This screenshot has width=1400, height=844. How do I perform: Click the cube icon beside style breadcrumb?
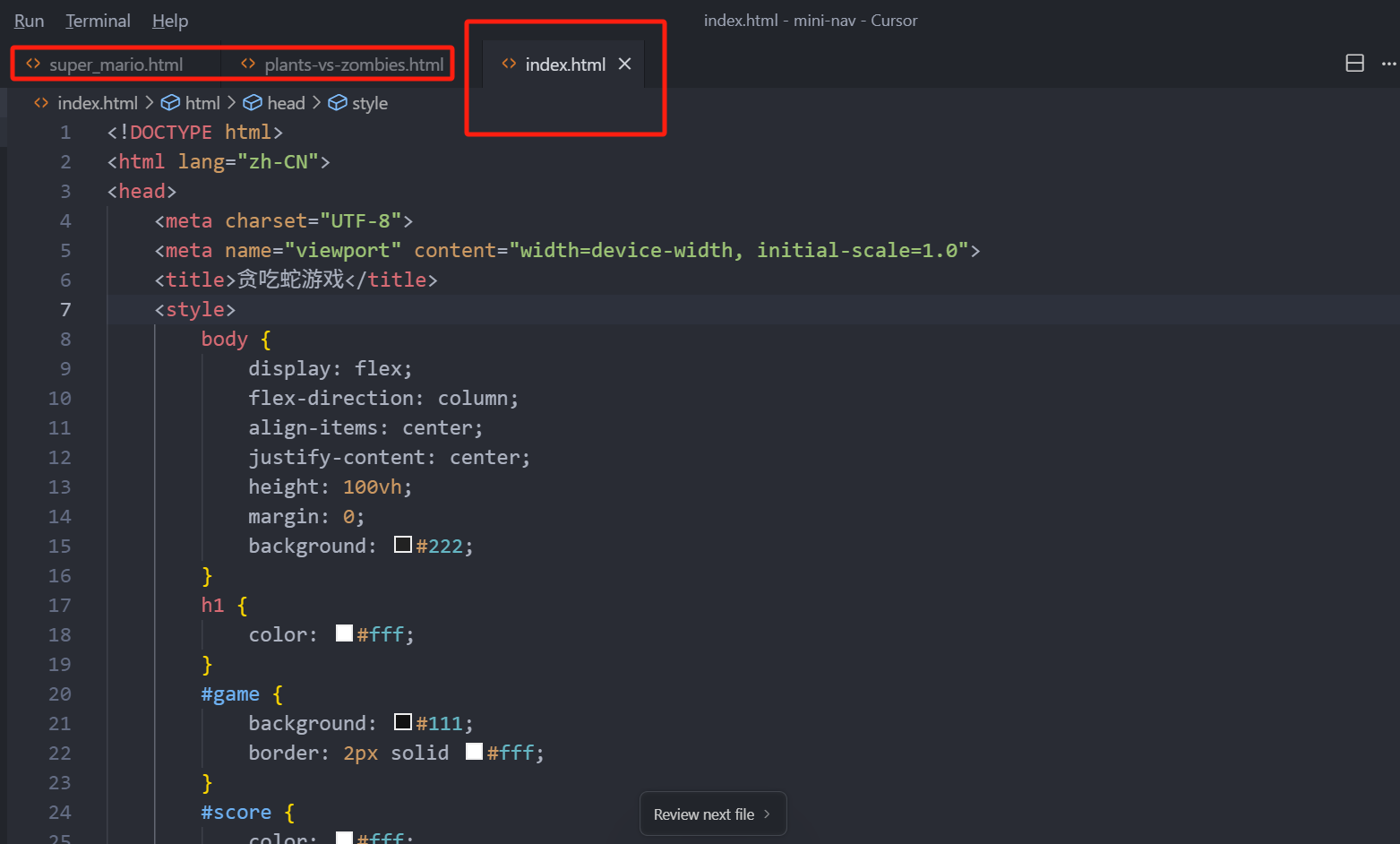click(338, 103)
